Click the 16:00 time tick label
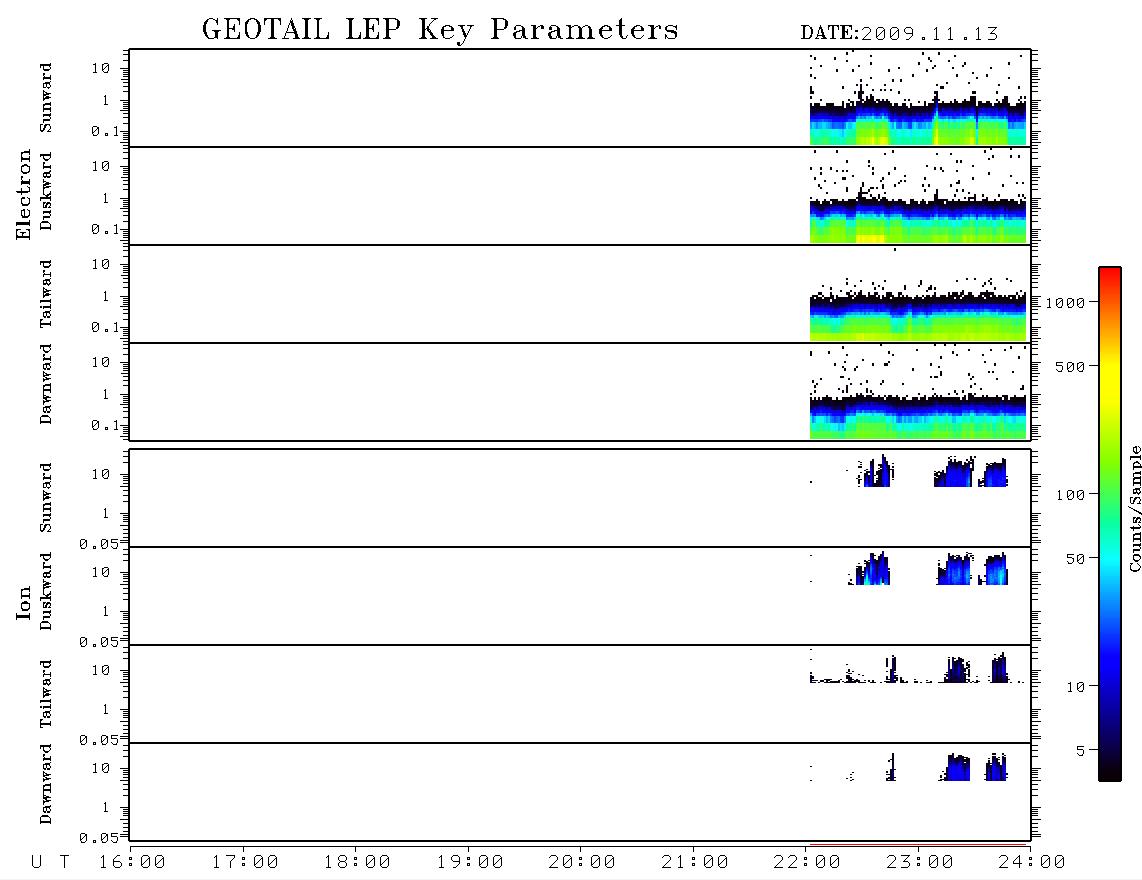This screenshot has width=1142, height=880. tap(133, 862)
